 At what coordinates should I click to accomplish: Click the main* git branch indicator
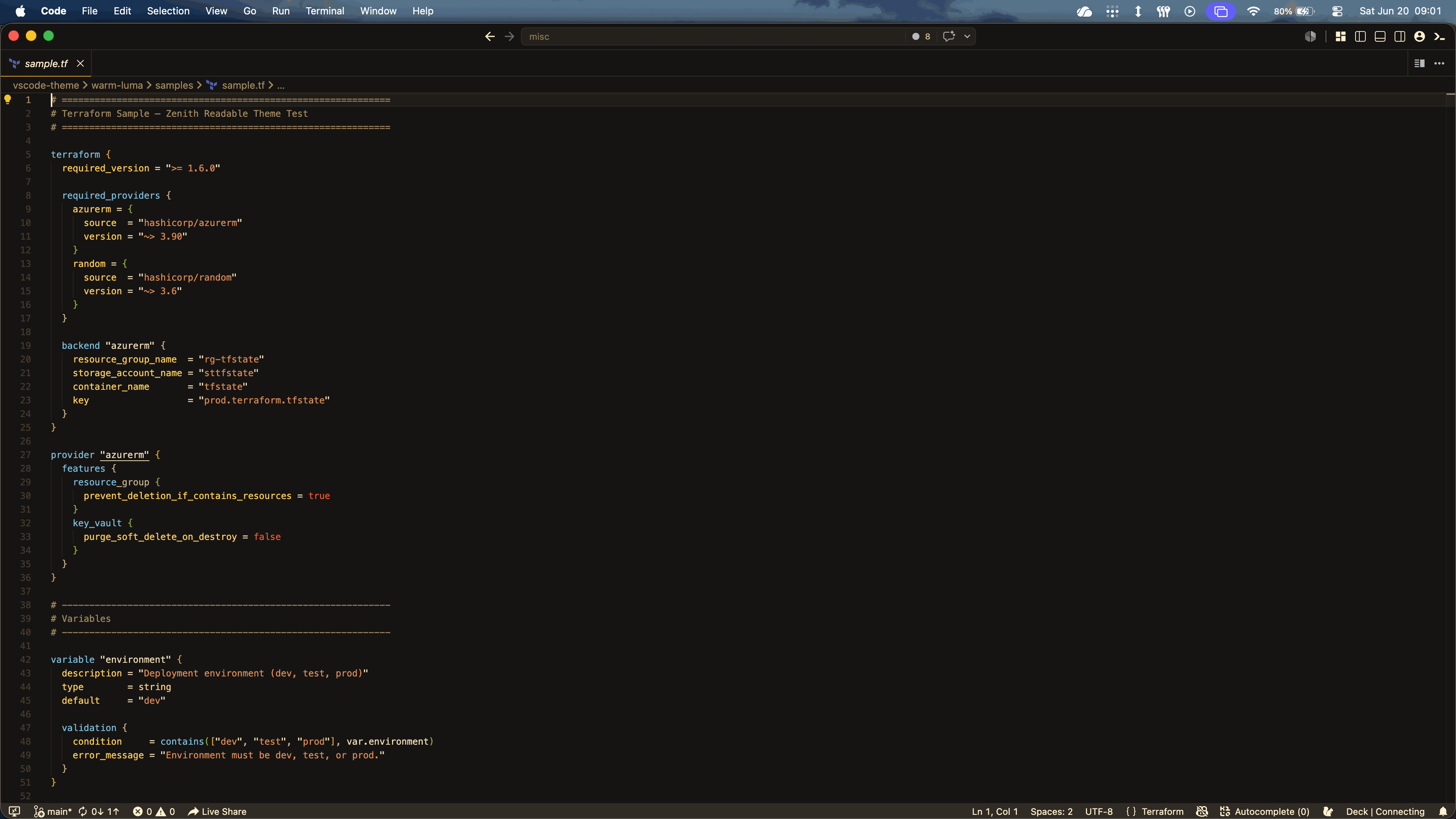pos(53,811)
